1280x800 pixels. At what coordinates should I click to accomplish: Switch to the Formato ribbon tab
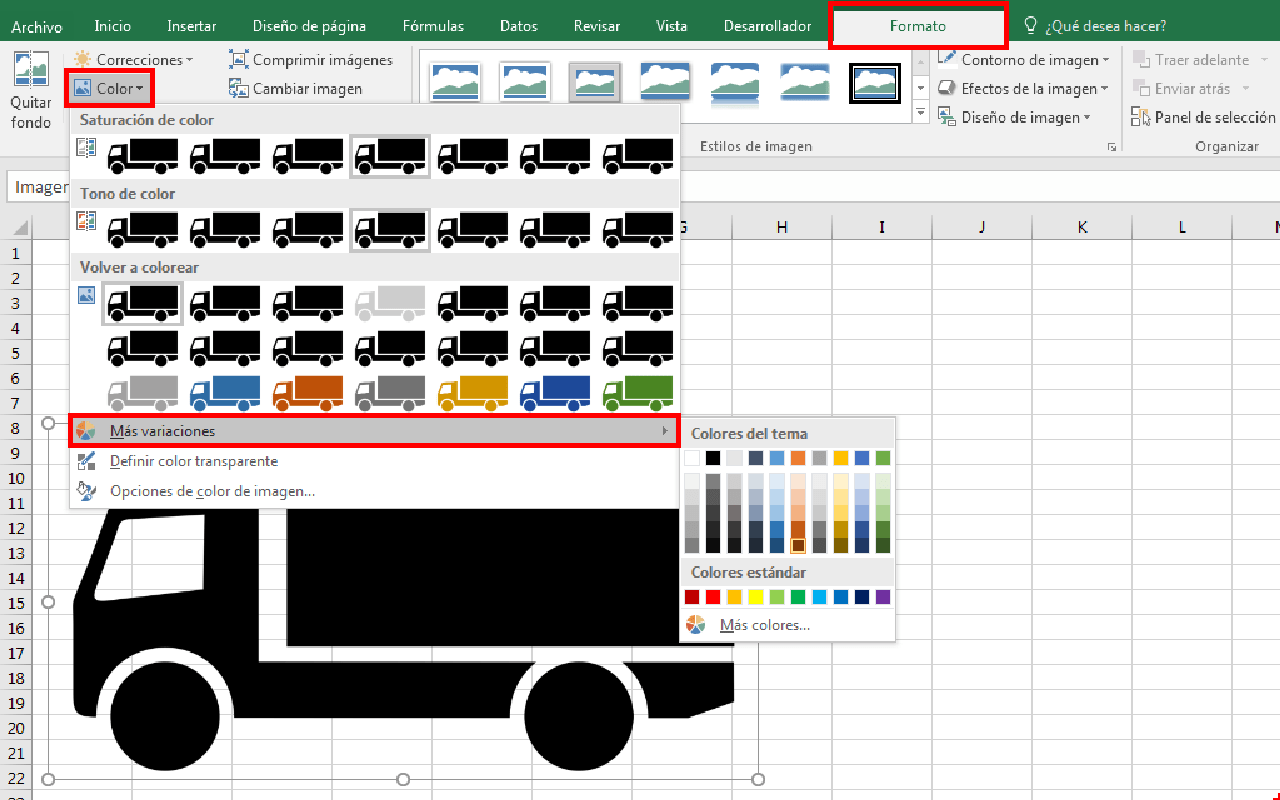pyautogui.click(x=917, y=26)
